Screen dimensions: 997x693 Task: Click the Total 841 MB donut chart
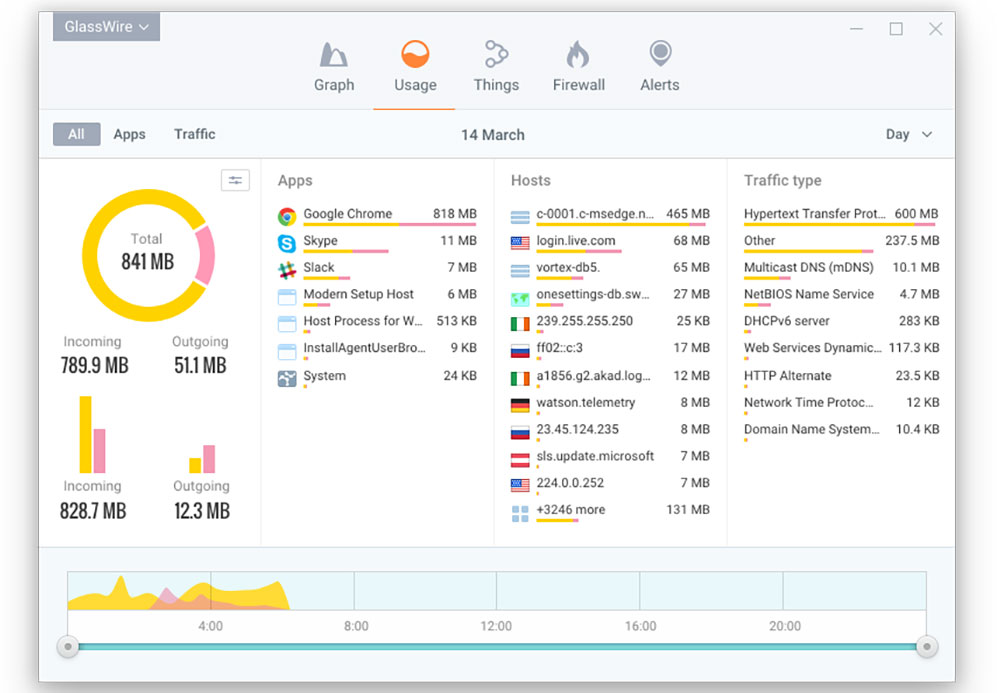point(148,255)
